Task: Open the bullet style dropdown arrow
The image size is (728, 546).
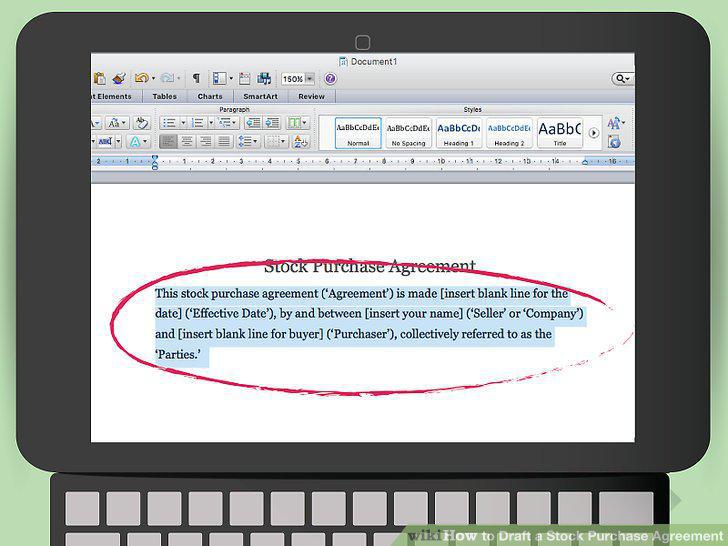Action: pyautogui.click(x=183, y=123)
